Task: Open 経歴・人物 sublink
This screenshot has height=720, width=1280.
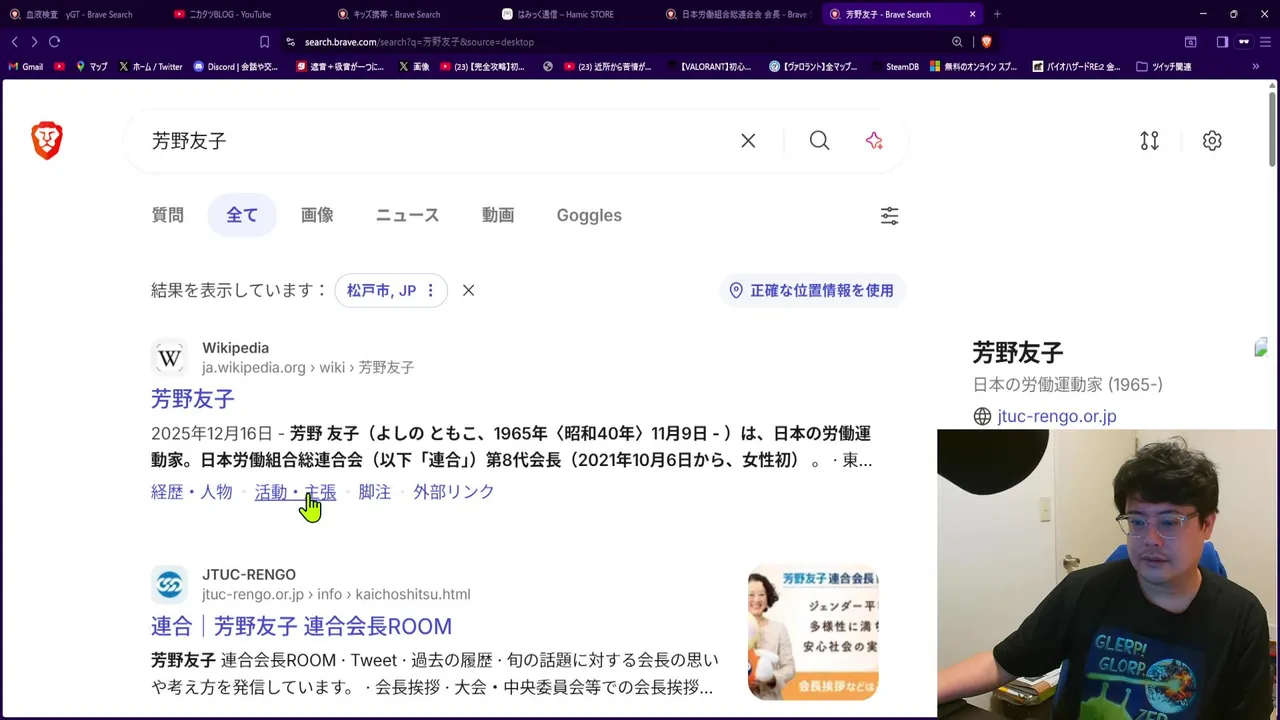Action: [x=192, y=492]
